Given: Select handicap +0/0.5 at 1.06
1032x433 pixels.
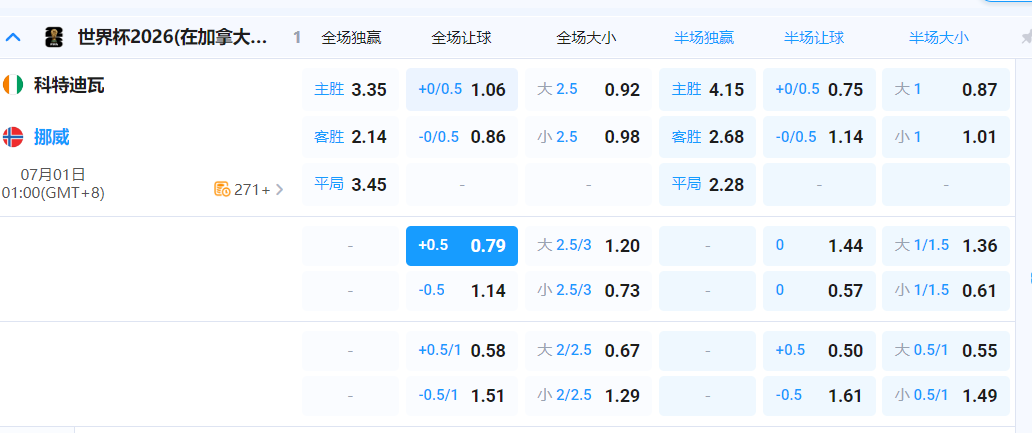Looking at the screenshot, I should (462, 89).
